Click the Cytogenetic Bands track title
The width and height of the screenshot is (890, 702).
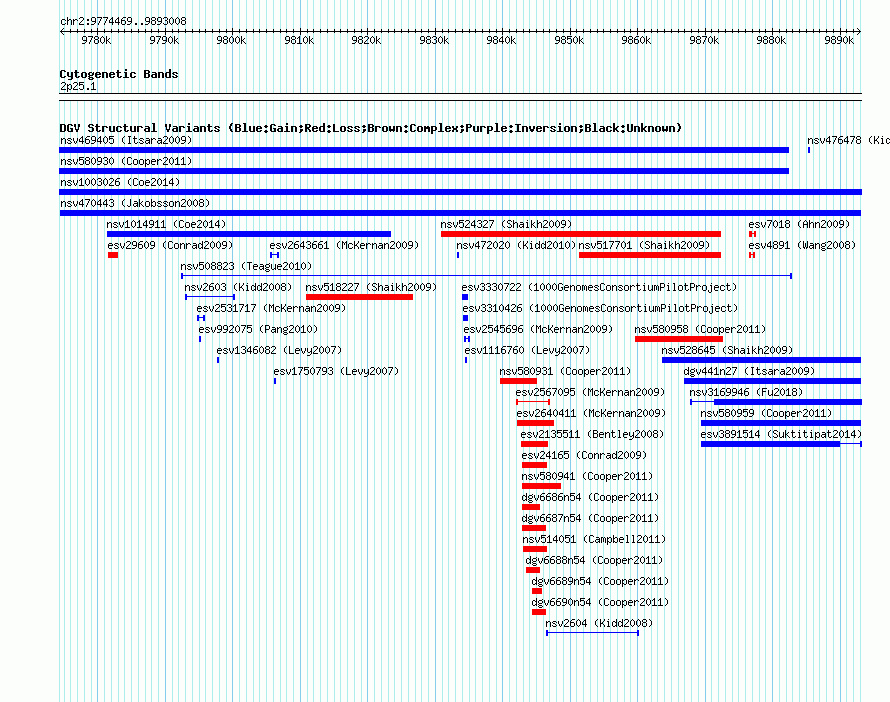click(119, 74)
